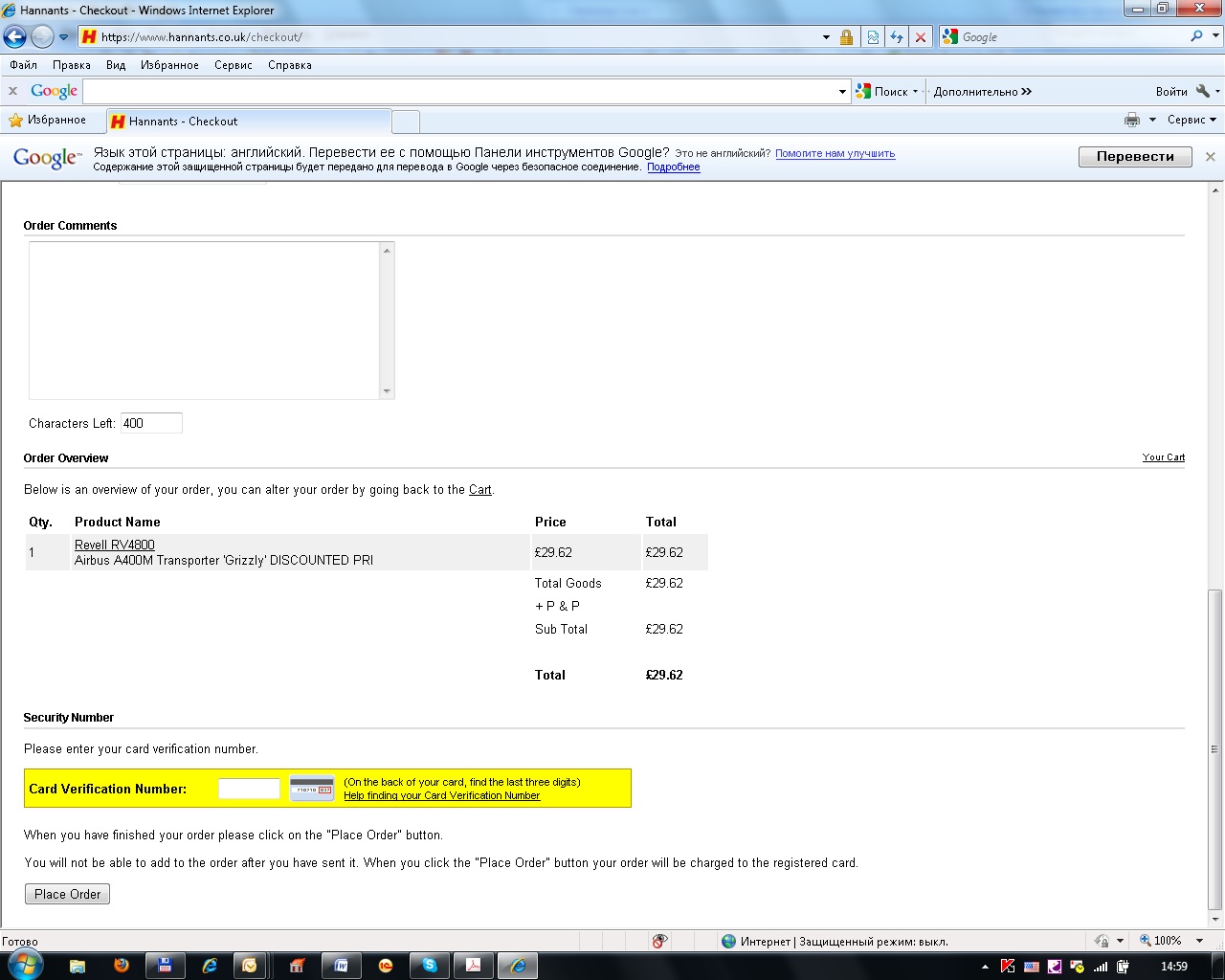Click the padlock security icon in address bar
This screenshot has width=1225, height=980.
846,37
